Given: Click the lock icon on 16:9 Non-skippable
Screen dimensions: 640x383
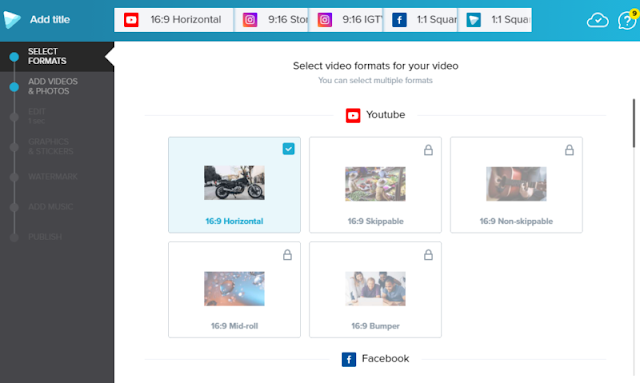Looking at the screenshot, I should (569, 150).
